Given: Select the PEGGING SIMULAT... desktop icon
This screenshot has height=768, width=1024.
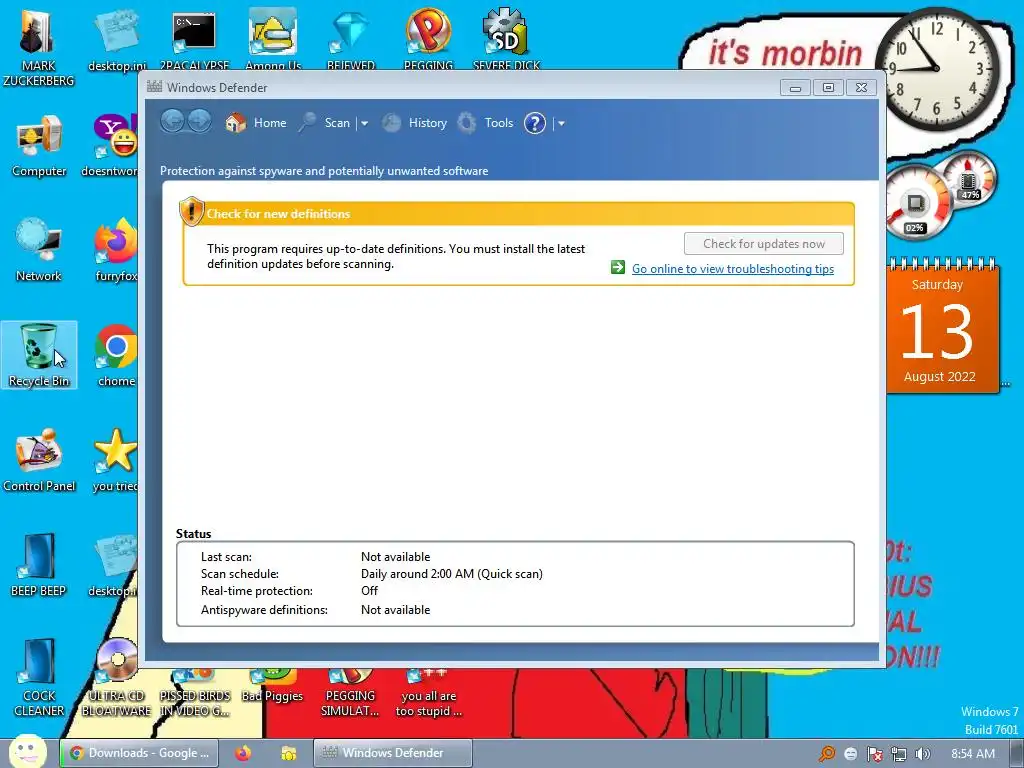Looking at the screenshot, I should click(350, 694).
